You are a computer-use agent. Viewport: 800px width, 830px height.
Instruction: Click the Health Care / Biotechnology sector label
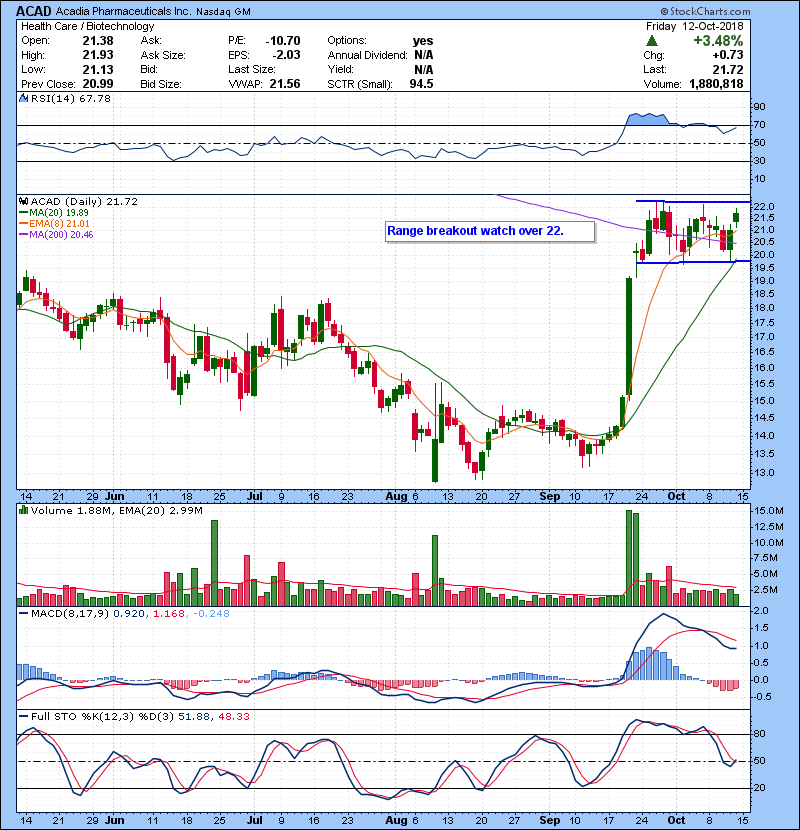tap(88, 26)
